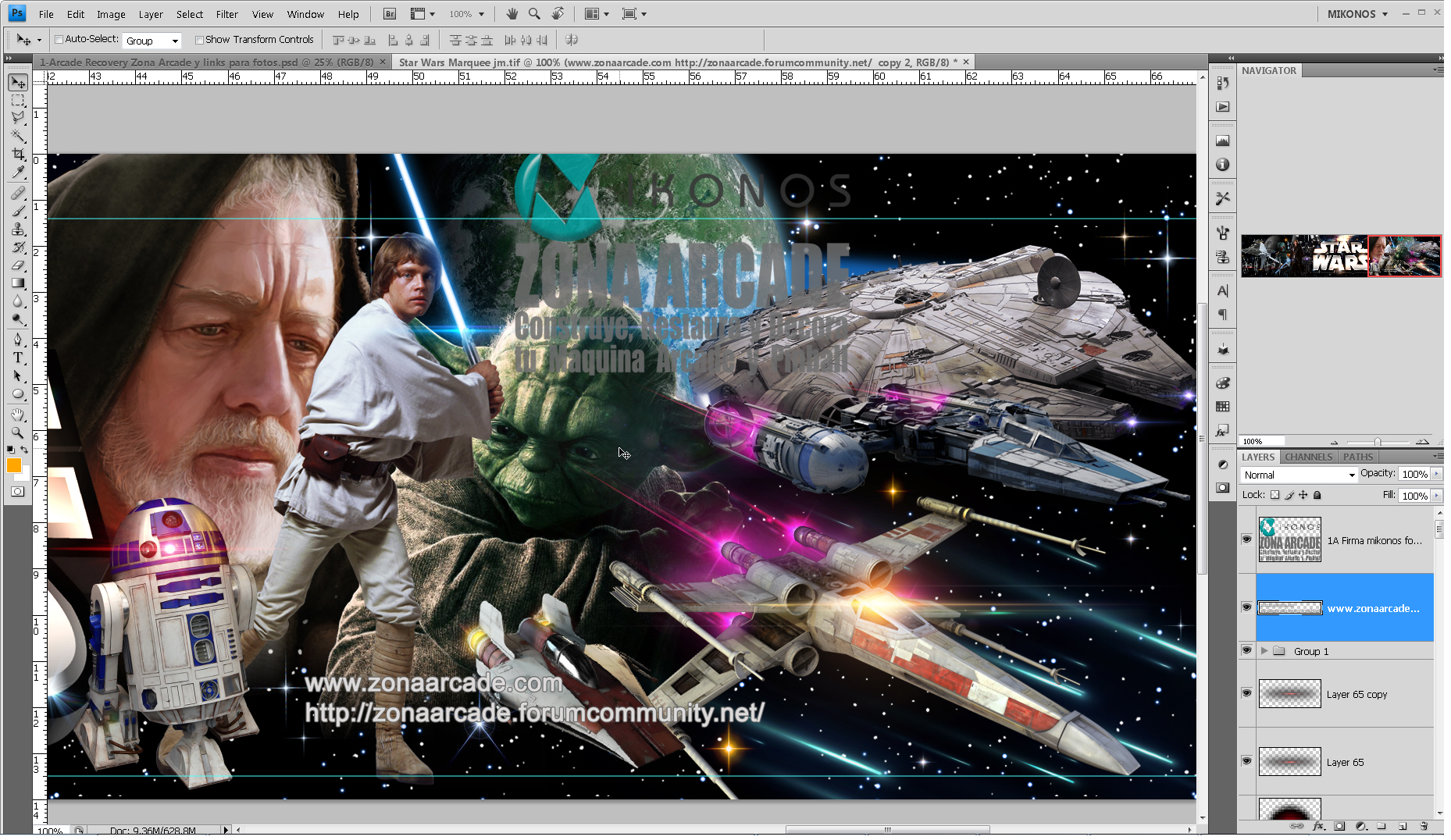Image resolution: width=1451 pixels, height=840 pixels.
Task: Open the MIKONOS workspace dropdown
Action: [x=1357, y=14]
